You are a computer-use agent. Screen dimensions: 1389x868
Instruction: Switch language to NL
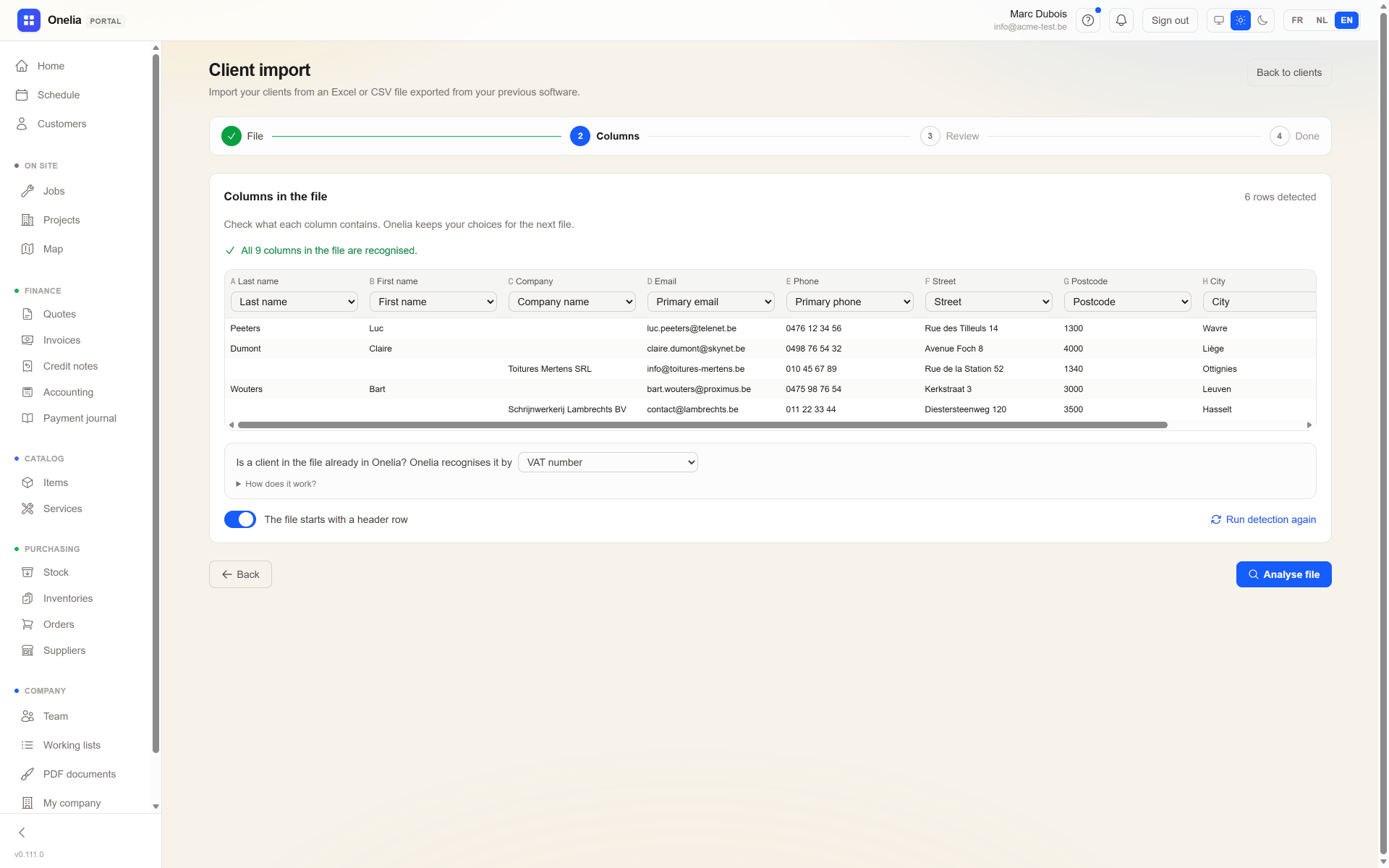click(1322, 20)
